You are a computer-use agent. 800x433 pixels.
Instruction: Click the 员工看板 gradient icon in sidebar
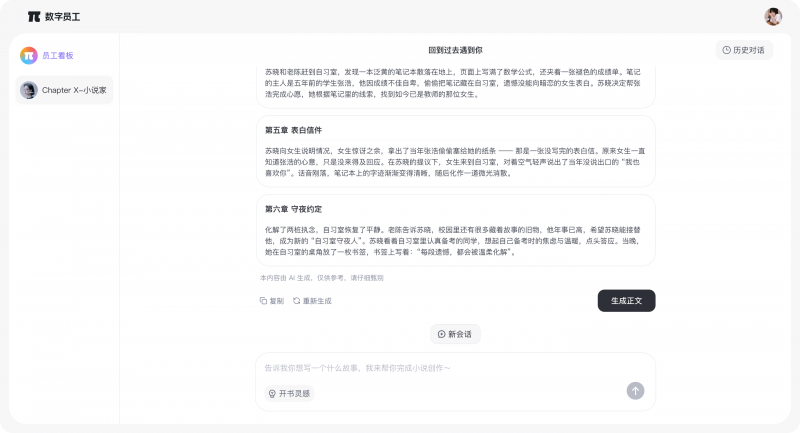point(29,56)
